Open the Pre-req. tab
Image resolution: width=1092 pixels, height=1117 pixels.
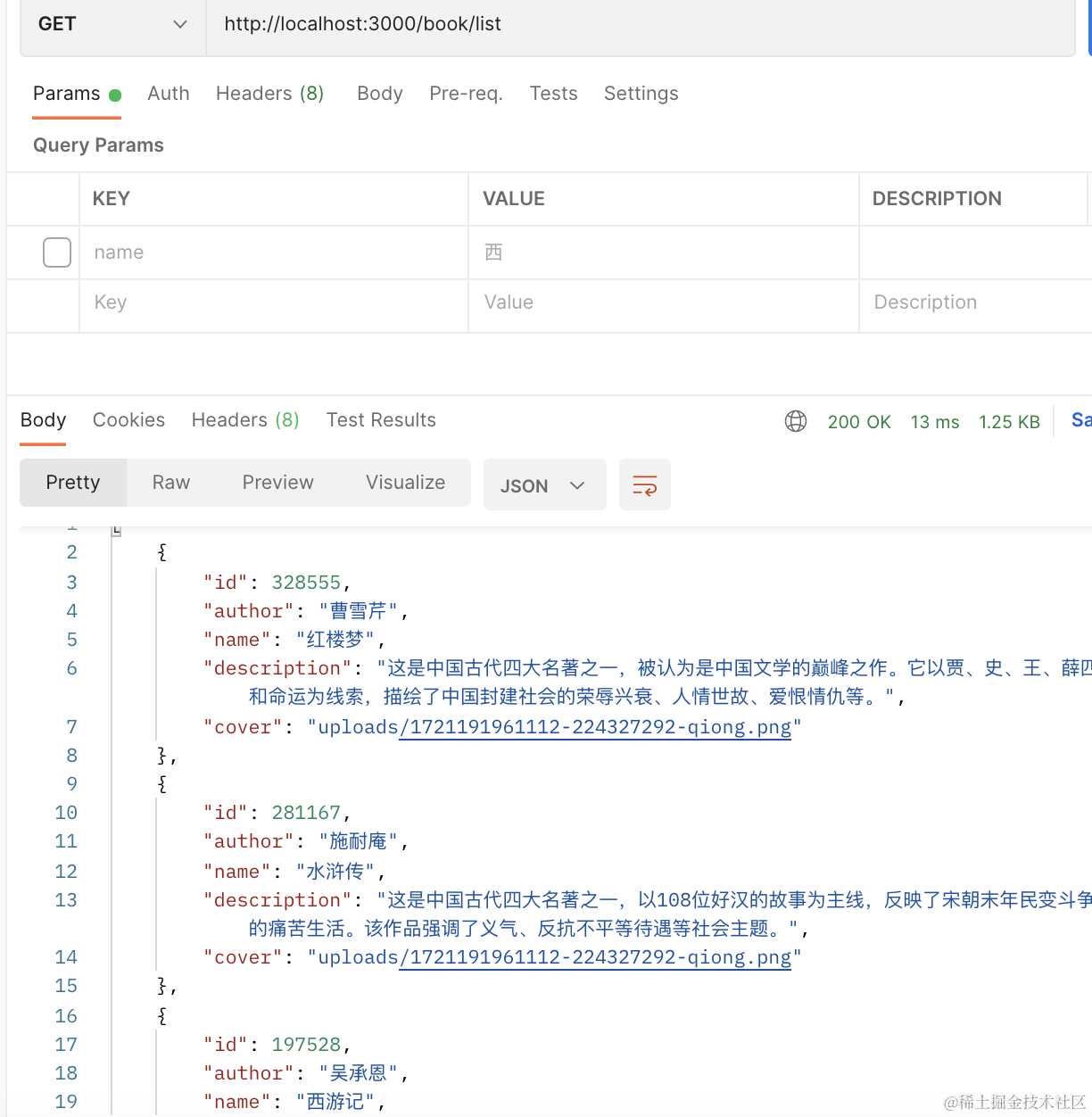(x=466, y=94)
